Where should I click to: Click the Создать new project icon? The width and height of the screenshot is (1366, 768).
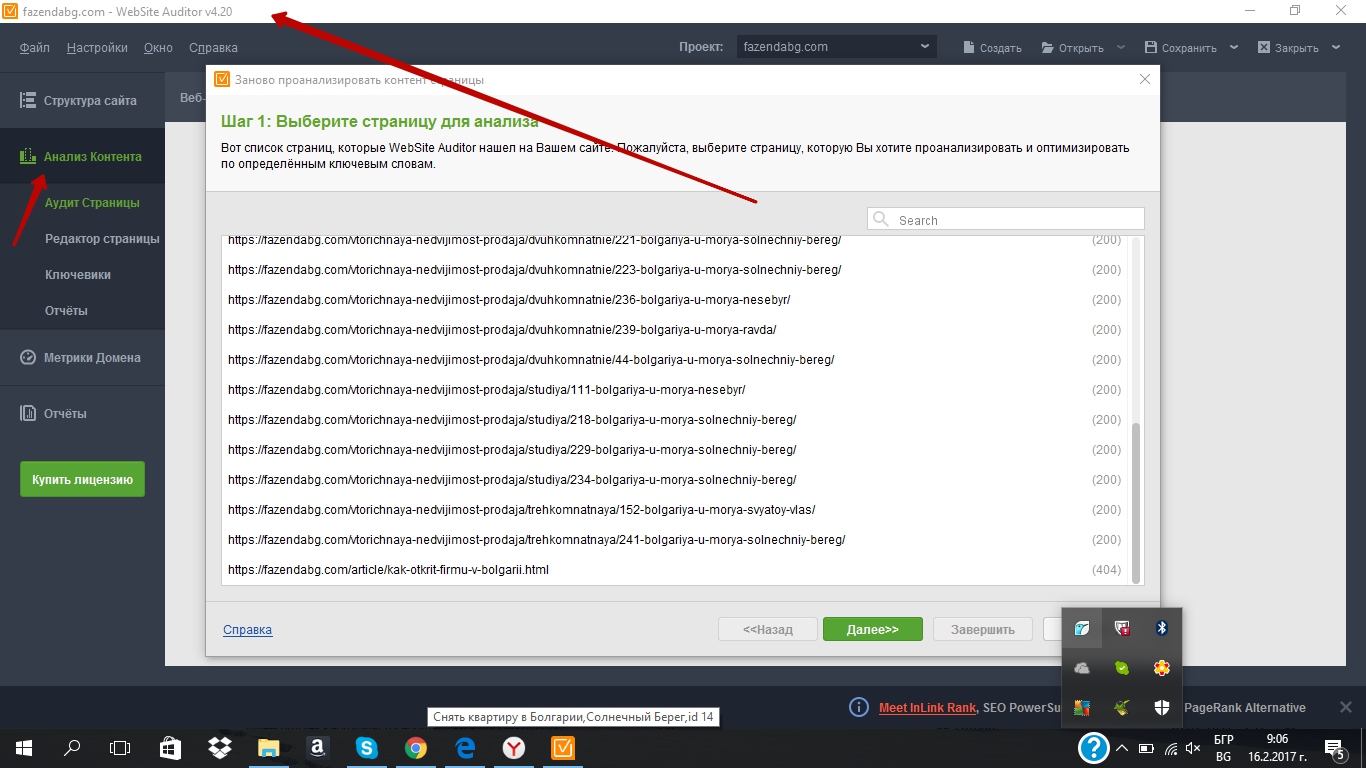[969, 47]
